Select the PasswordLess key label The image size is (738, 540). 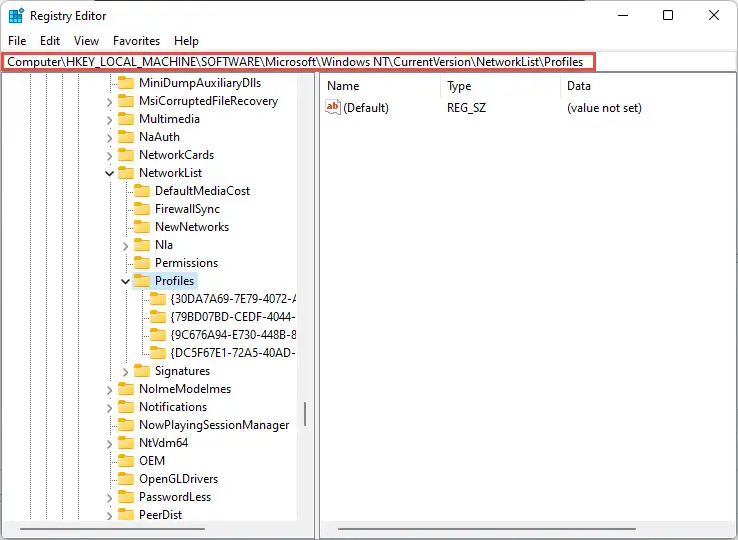coord(175,497)
